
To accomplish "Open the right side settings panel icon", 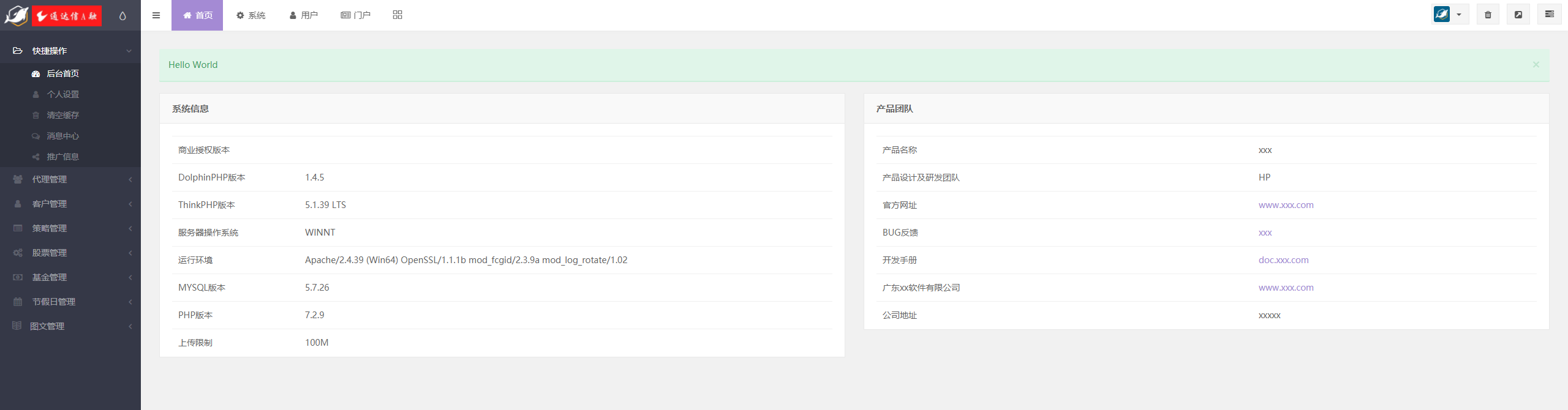I will 1550,14.
